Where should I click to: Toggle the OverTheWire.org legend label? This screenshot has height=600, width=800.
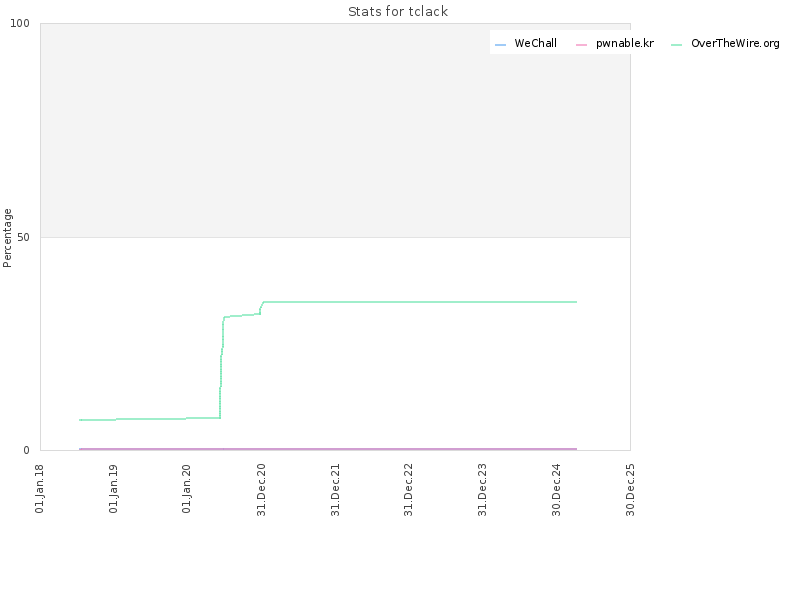[735, 43]
